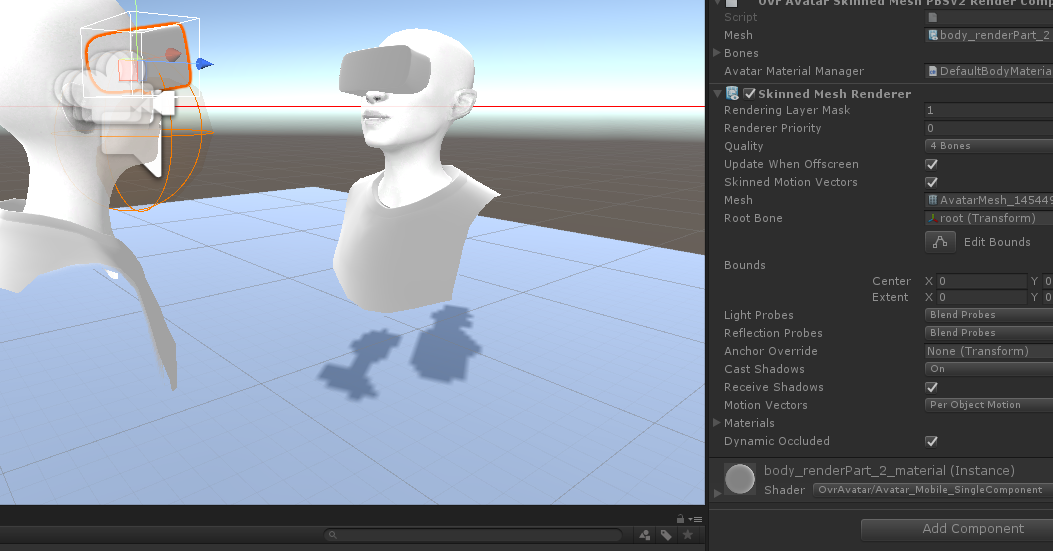Click the AvatarMesh field of Skinned Mesh Renderer
This screenshot has width=1053, height=551.
coord(989,200)
